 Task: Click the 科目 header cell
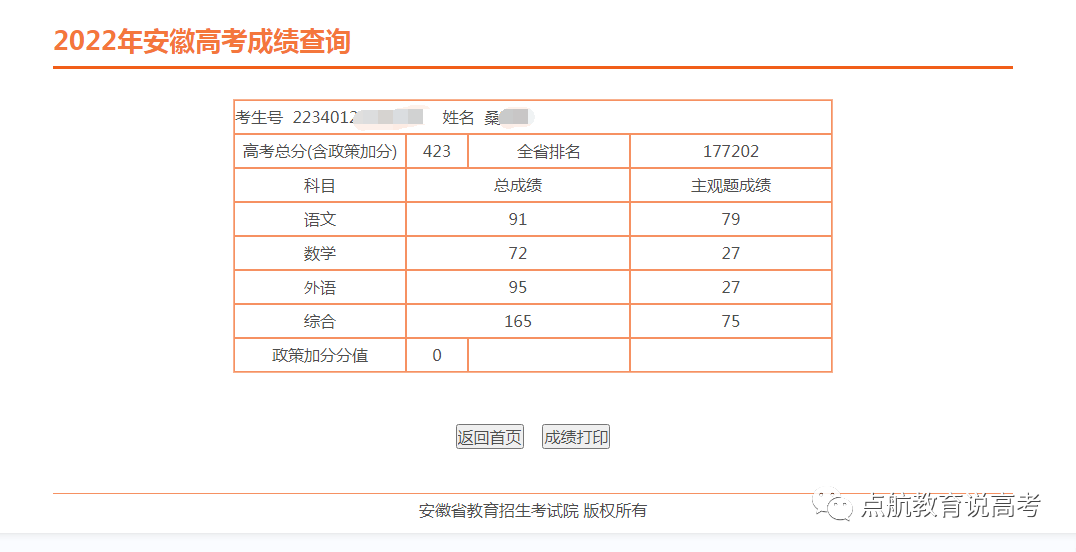(320, 185)
